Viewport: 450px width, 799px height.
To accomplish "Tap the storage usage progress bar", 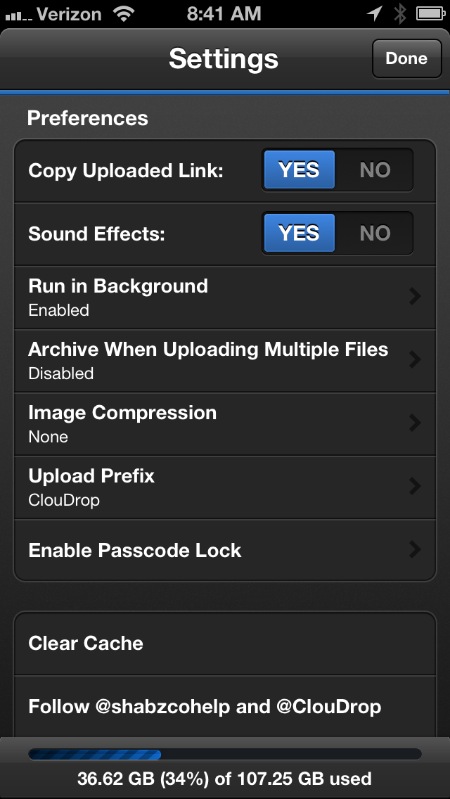I will pos(225,754).
